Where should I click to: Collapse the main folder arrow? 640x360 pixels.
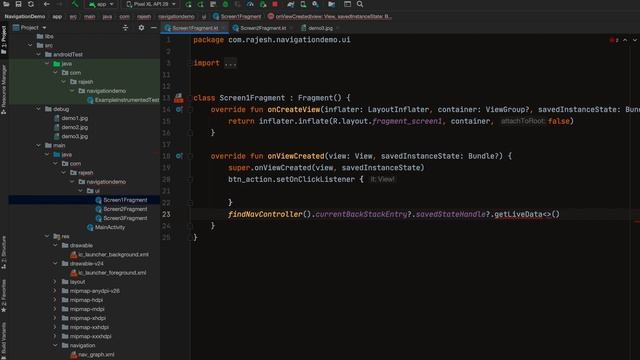coord(38,145)
